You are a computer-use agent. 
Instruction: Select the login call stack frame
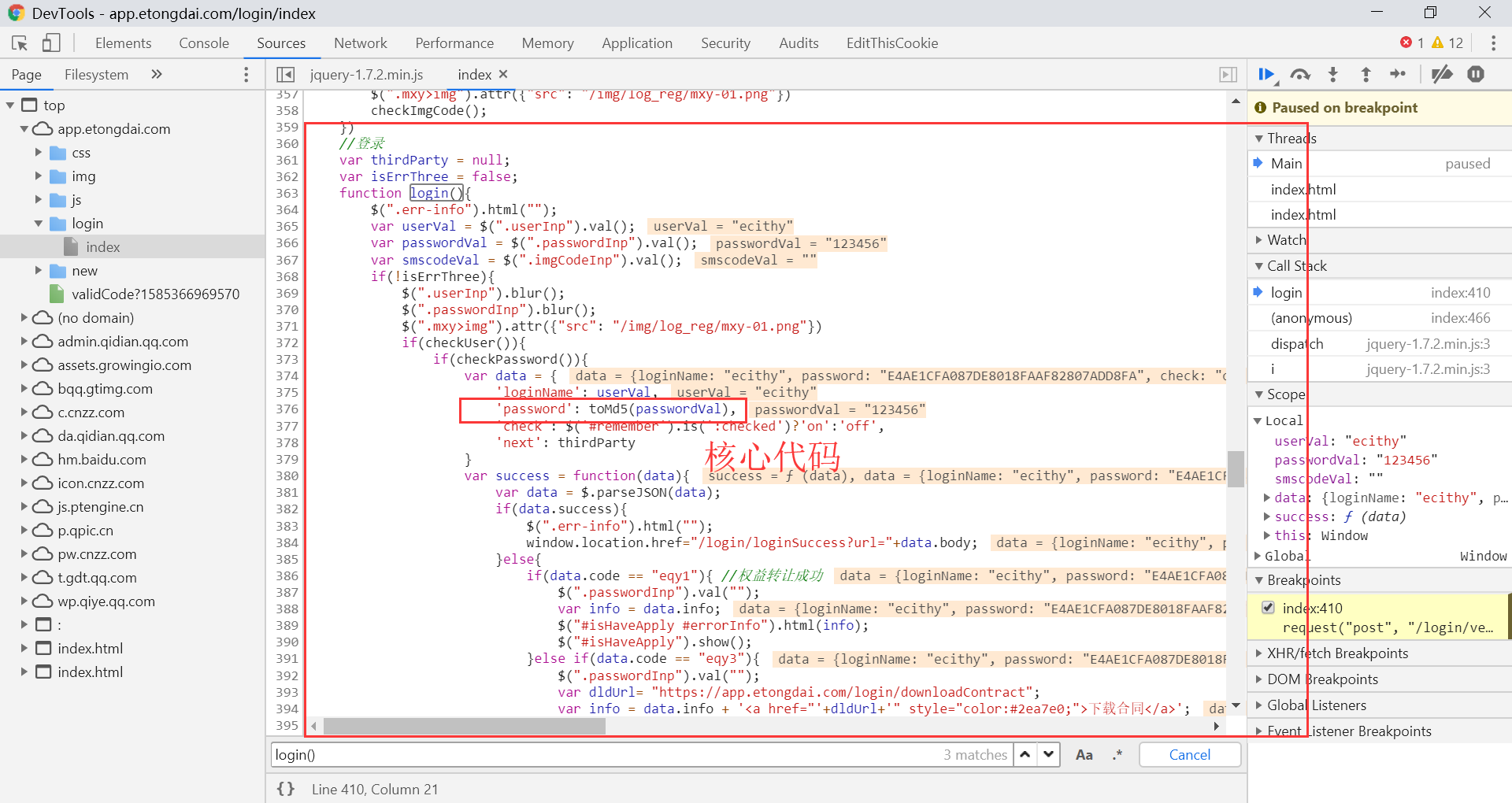click(x=1380, y=293)
